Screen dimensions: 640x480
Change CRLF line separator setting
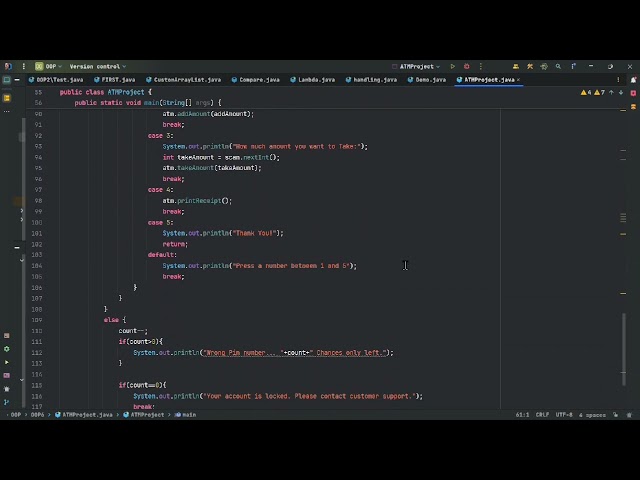click(542, 415)
